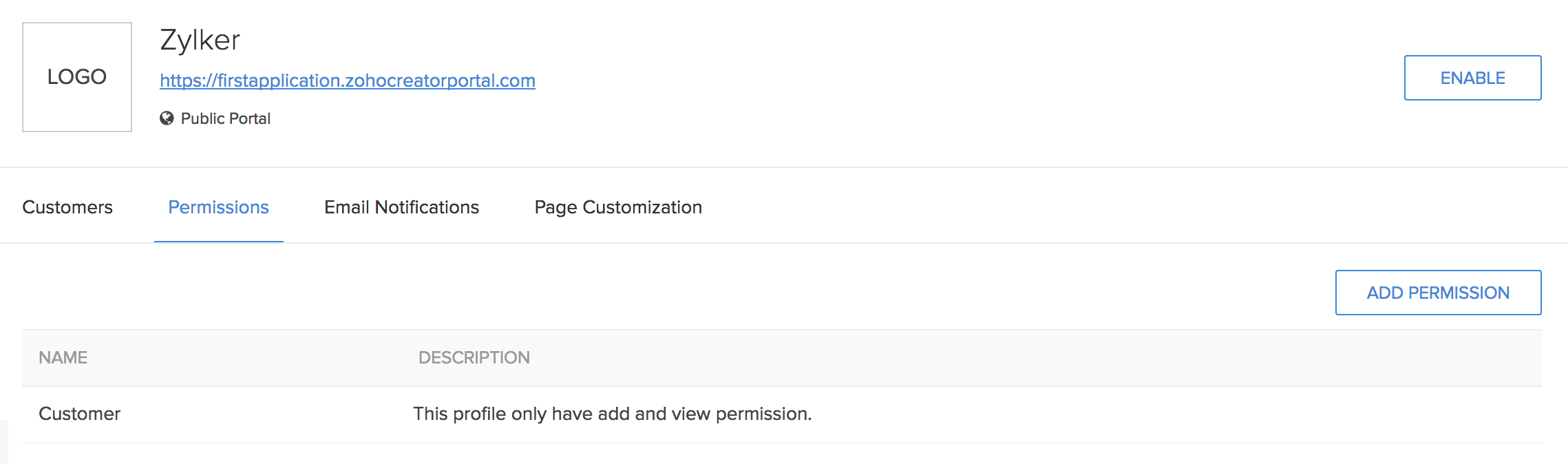Screen dimensions: 1568x464
Task: Go to the Page Customization tab
Action: pyautogui.click(x=618, y=207)
